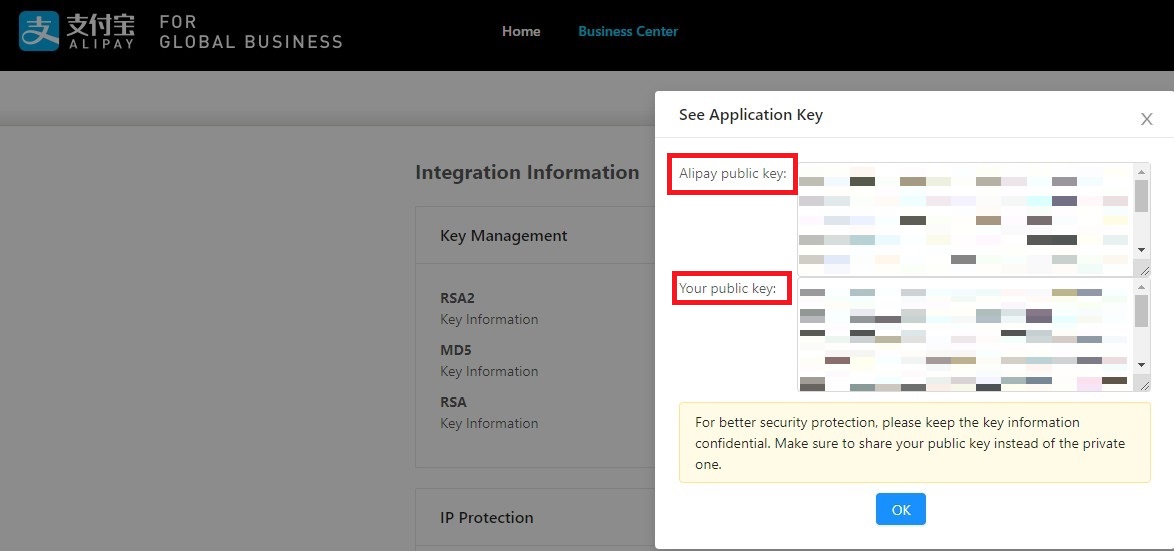Click the Alipay public key scrollbar thumb
Screen dimensions: 1174x551
pyautogui.click(x=1141, y=196)
